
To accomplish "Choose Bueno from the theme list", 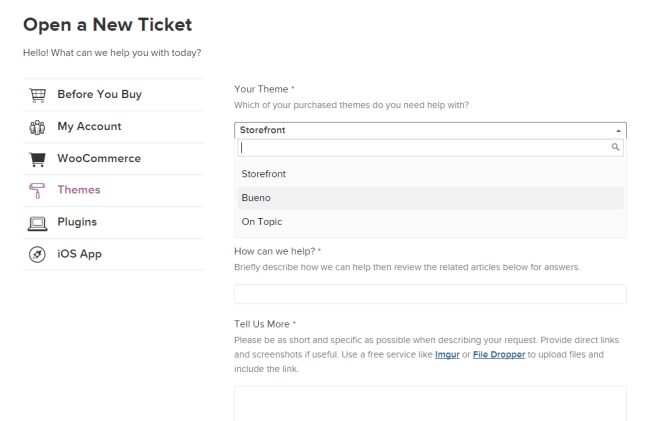I will coord(430,198).
